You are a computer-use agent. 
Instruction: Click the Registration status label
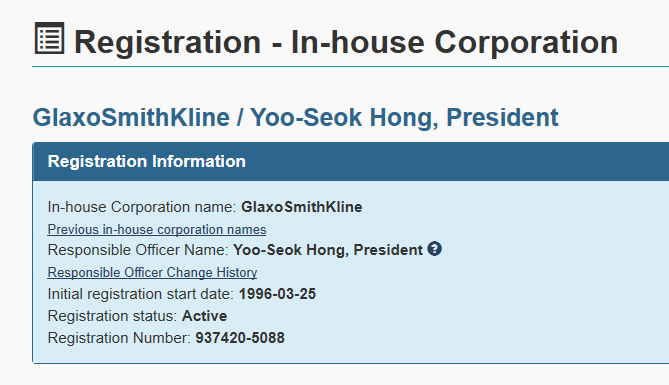click(x=112, y=316)
